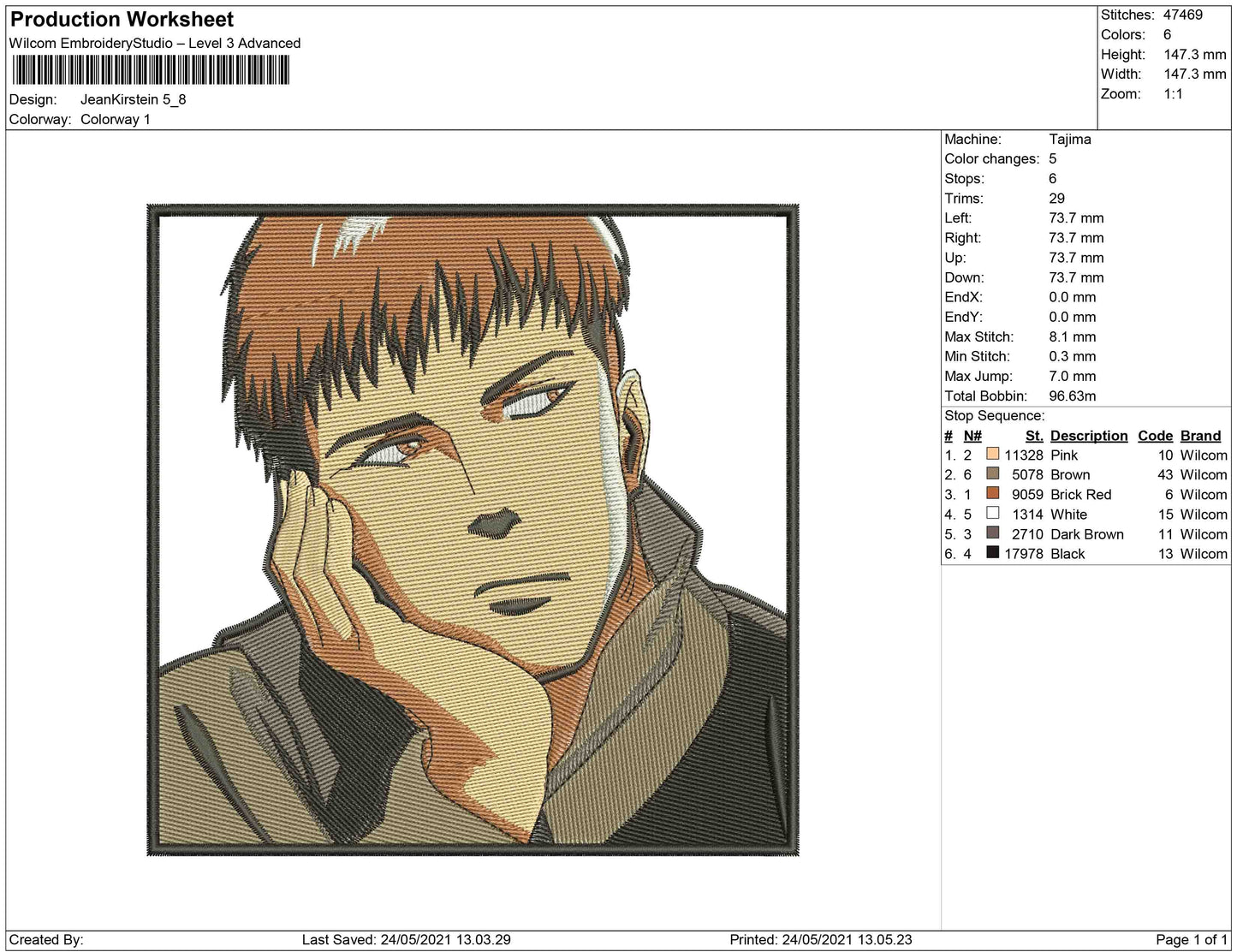Click the "Created By:" footer label

(x=46, y=940)
